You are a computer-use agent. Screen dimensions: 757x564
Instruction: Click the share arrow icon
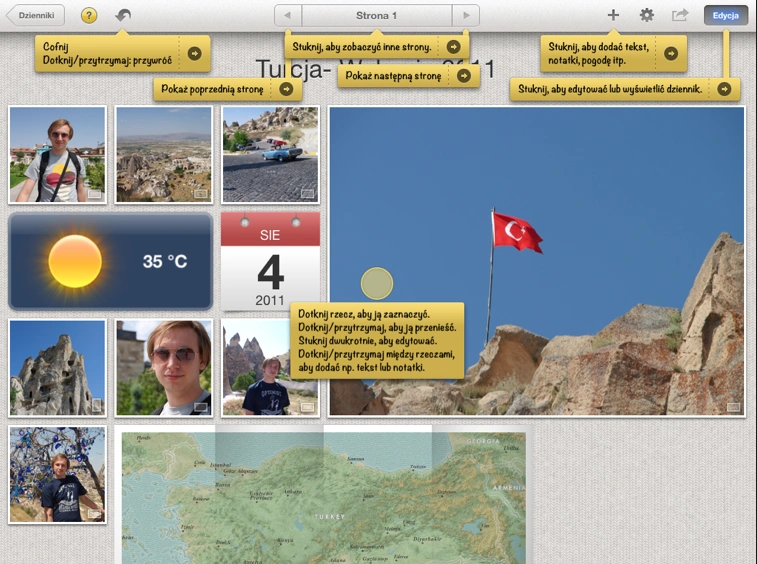click(680, 15)
